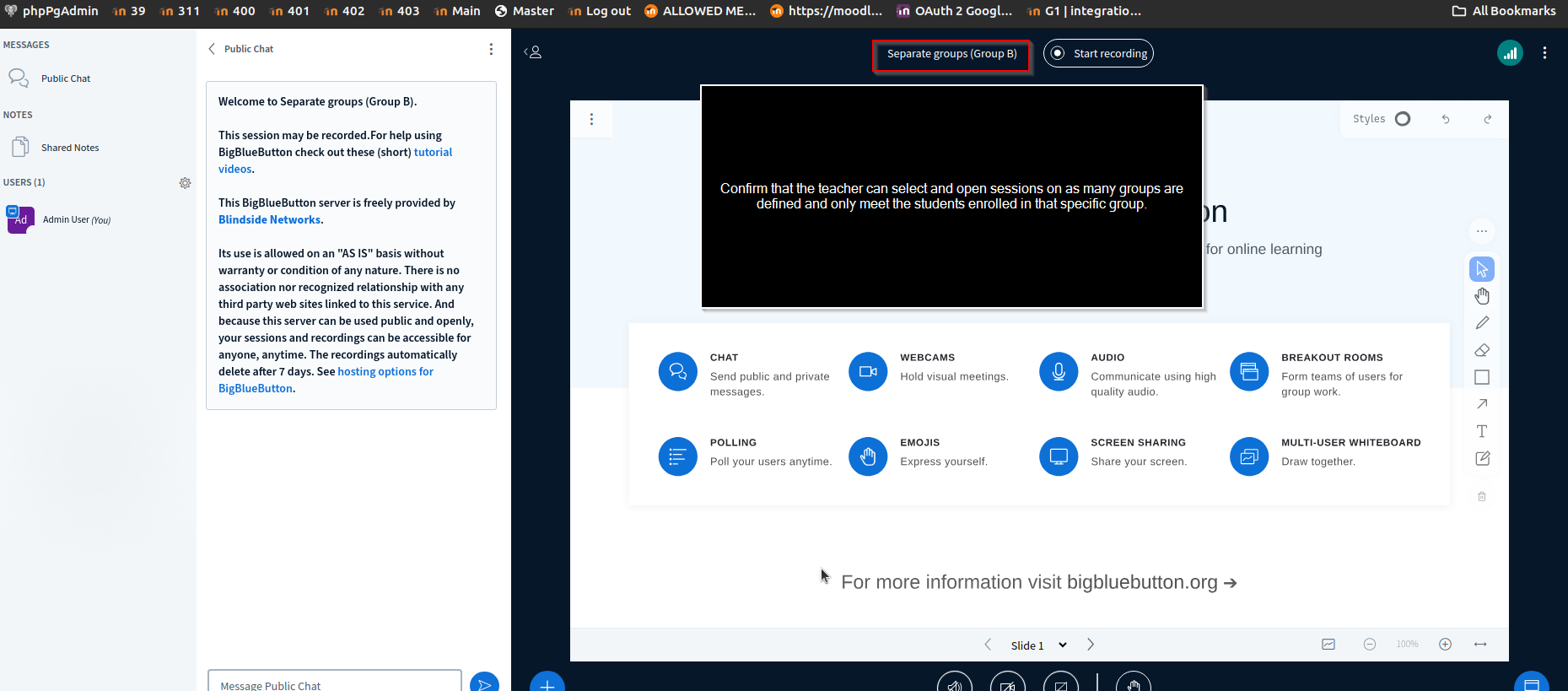Click the Styles color ring indicator

coord(1403,119)
